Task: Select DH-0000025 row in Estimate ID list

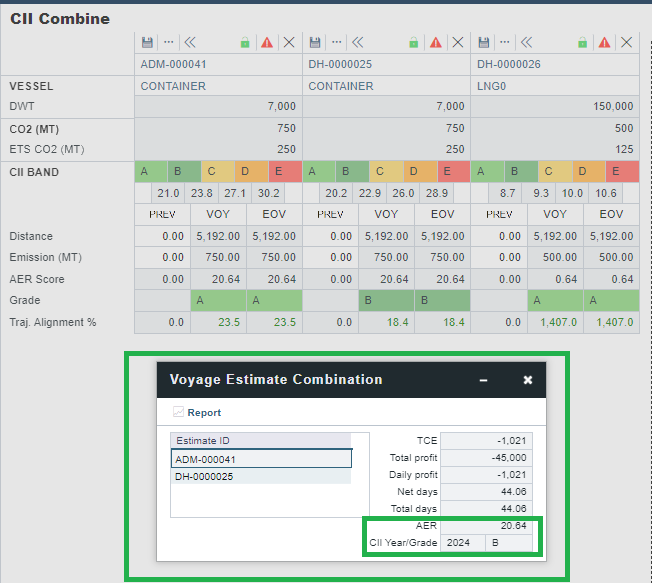Action: 261,476
